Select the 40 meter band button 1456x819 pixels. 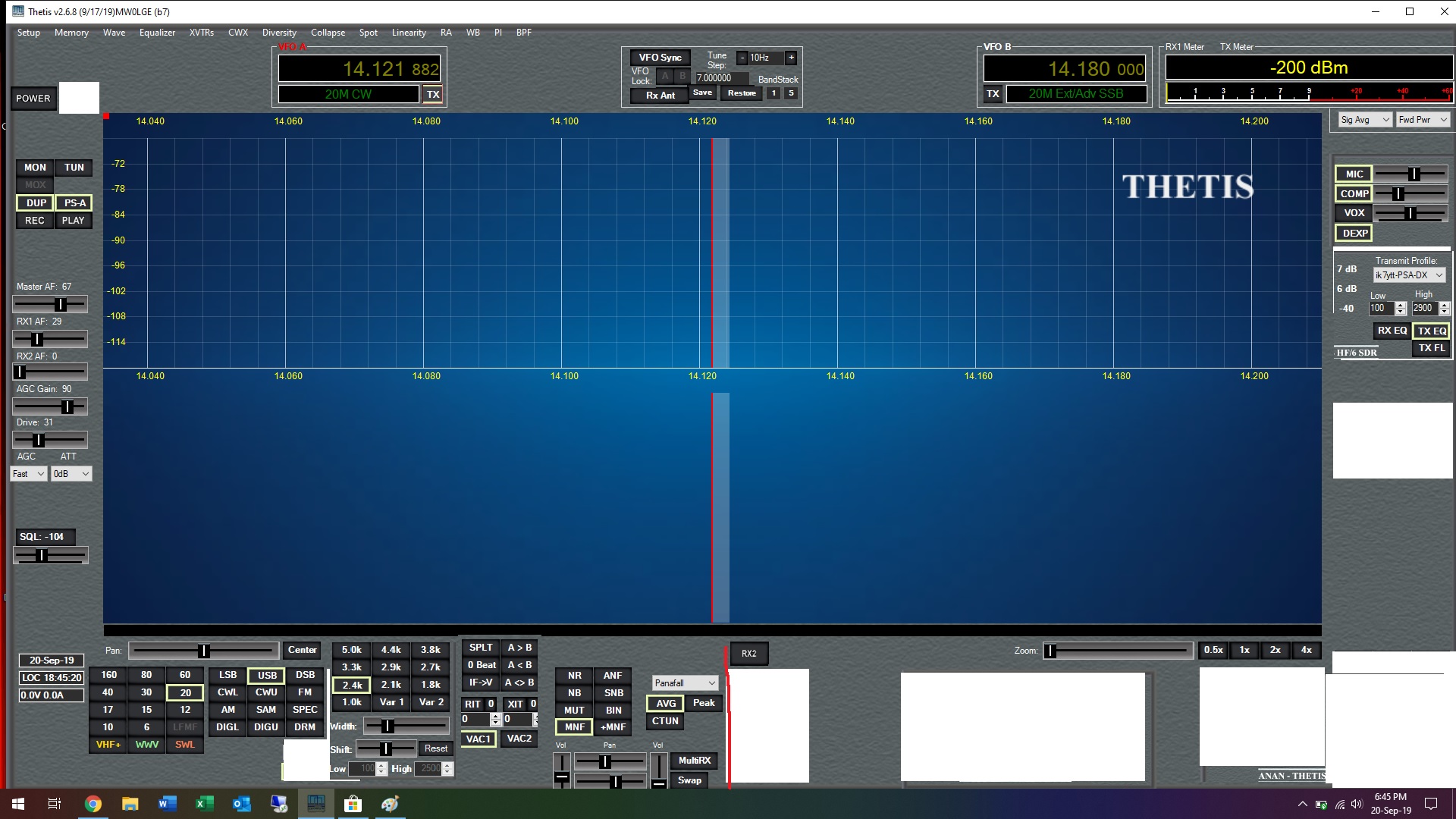click(x=108, y=692)
